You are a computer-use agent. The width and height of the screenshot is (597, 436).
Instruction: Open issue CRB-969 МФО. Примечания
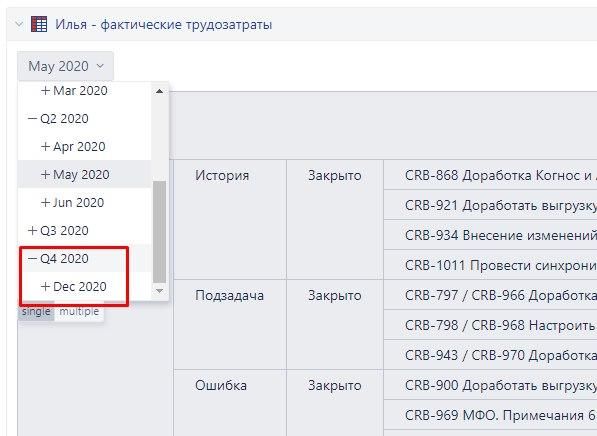[501, 415]
